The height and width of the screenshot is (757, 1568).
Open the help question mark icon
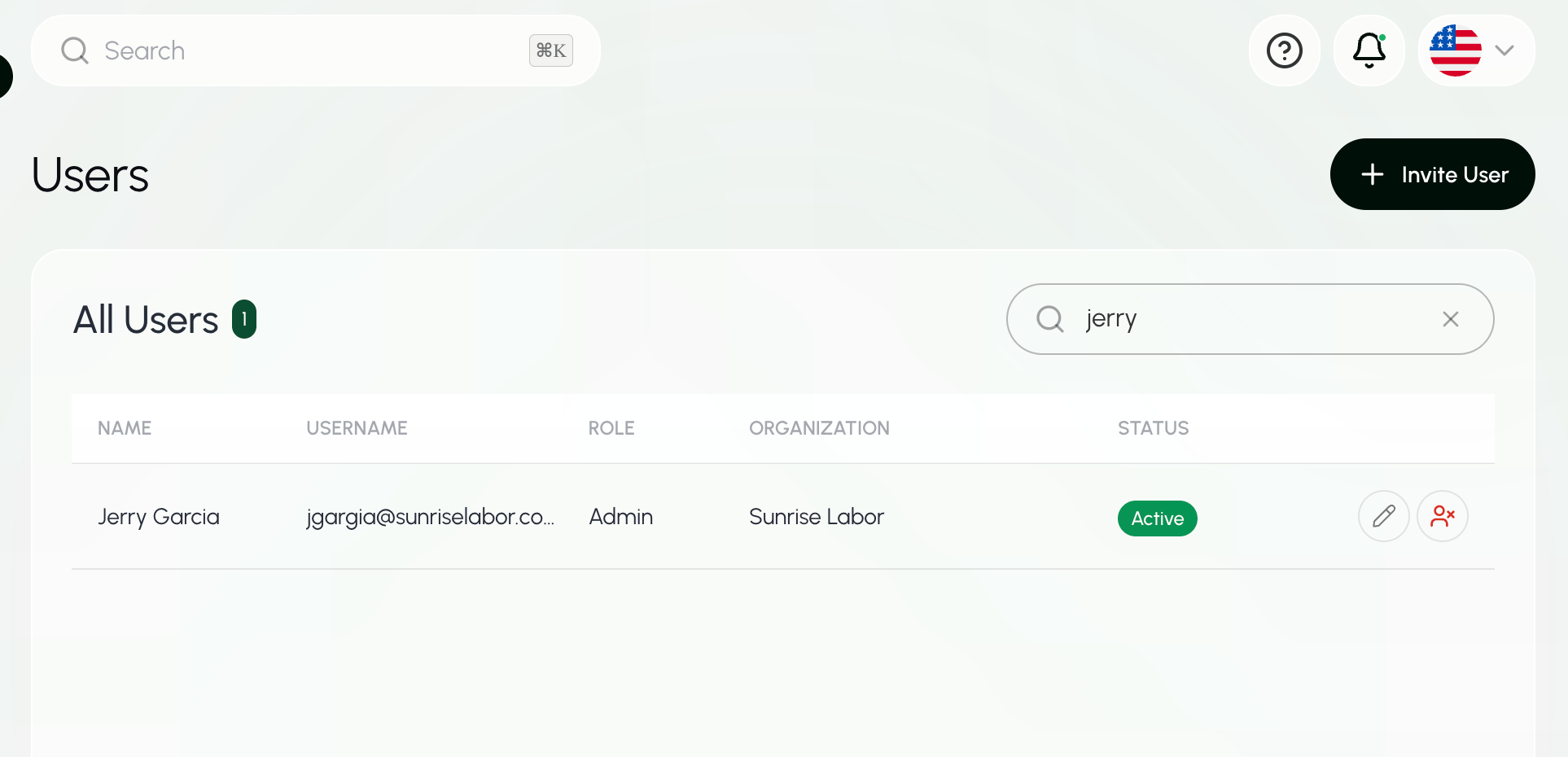(1284, 50)
